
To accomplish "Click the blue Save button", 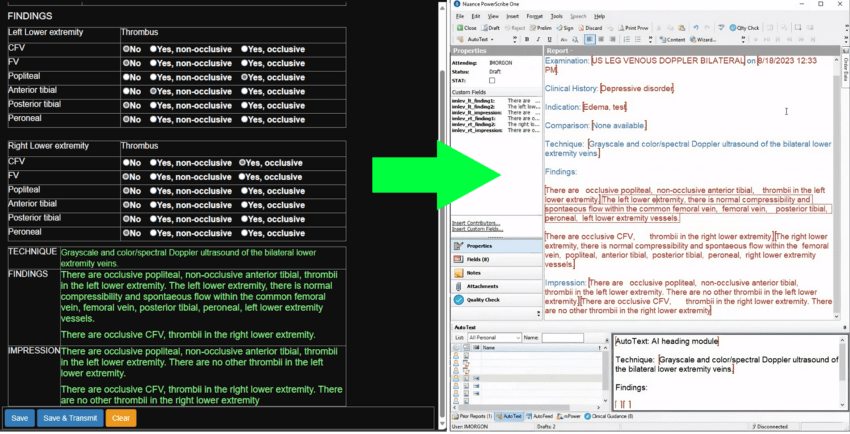I will tap(20, 418).
